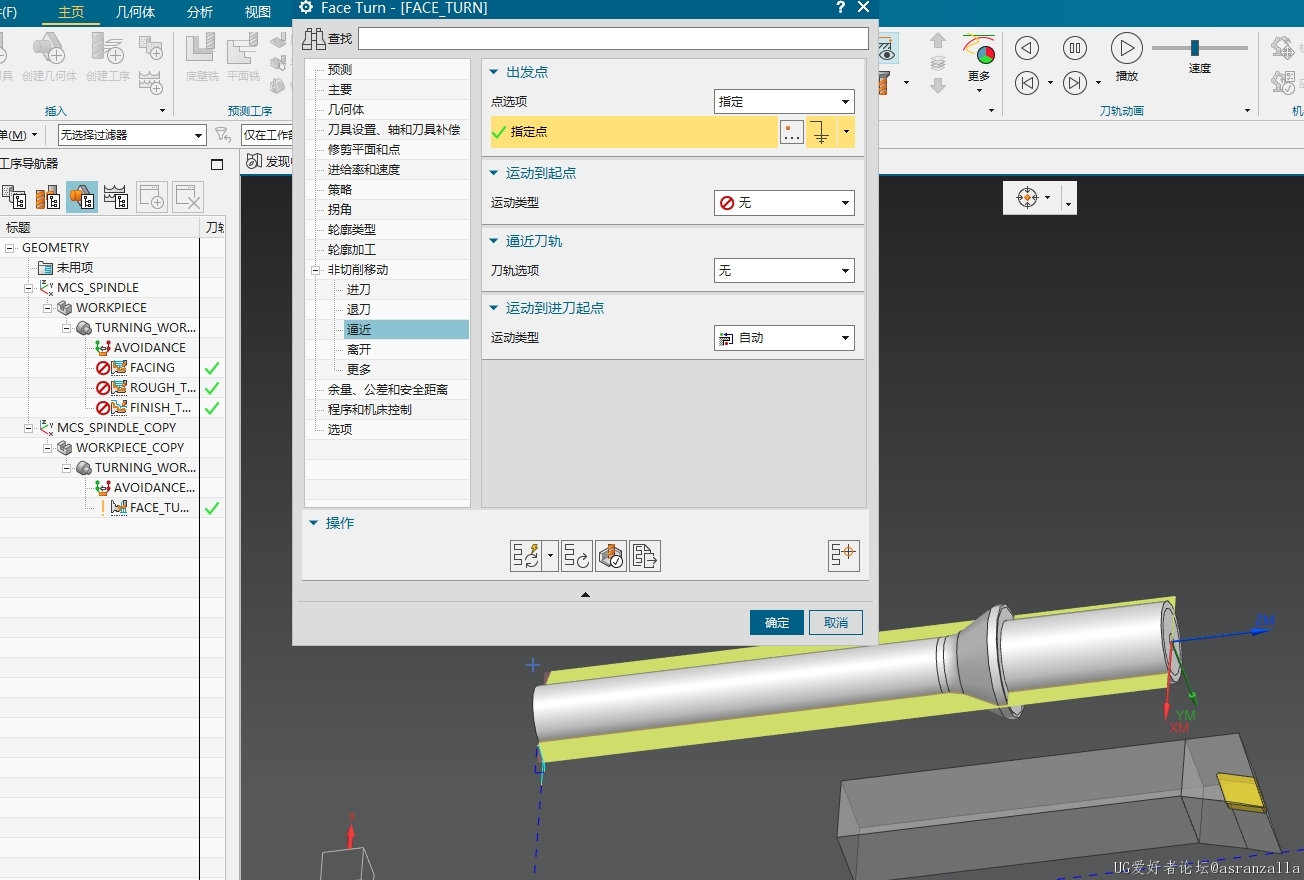Collapse the WORKPIECE tree node
This screenshot has width=1304, height=880.
point(48,308)
